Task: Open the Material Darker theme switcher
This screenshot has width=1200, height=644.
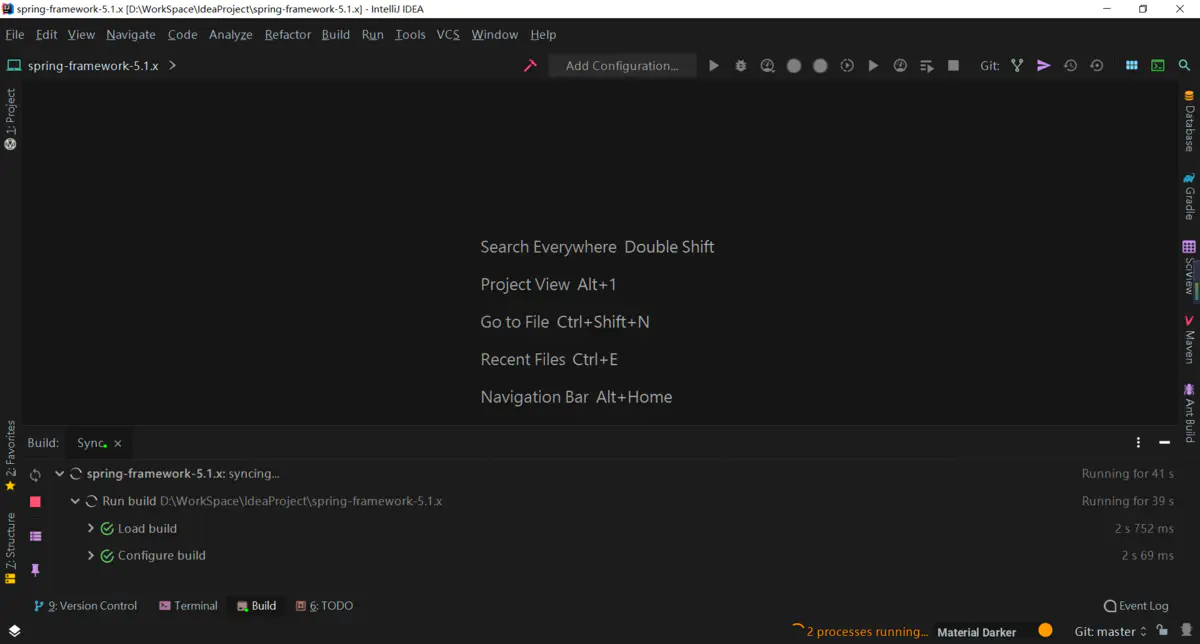Action: pyautogui.click(x=976, y=632)
